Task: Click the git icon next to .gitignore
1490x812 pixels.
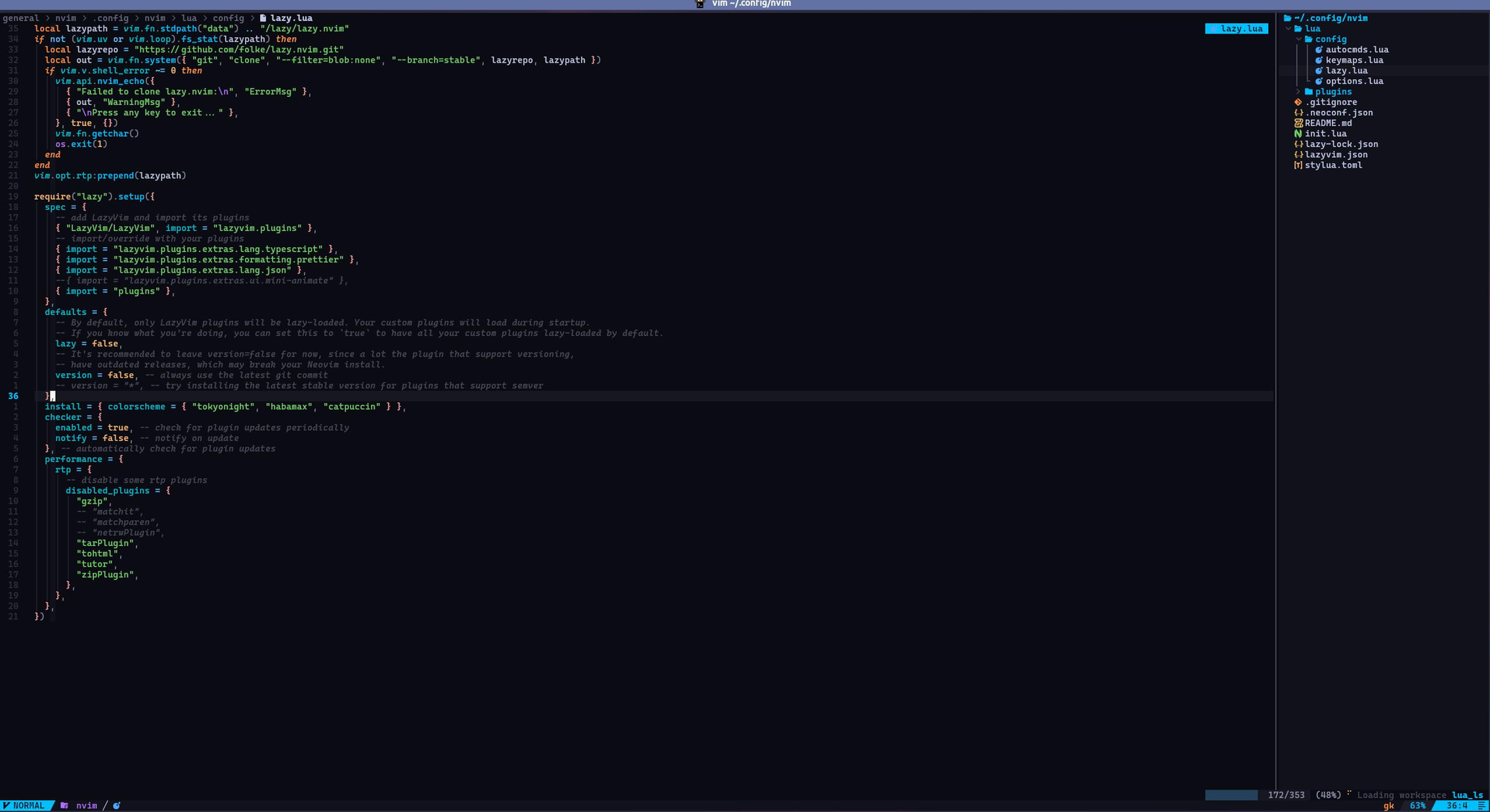Action: tap(1298, 102)
